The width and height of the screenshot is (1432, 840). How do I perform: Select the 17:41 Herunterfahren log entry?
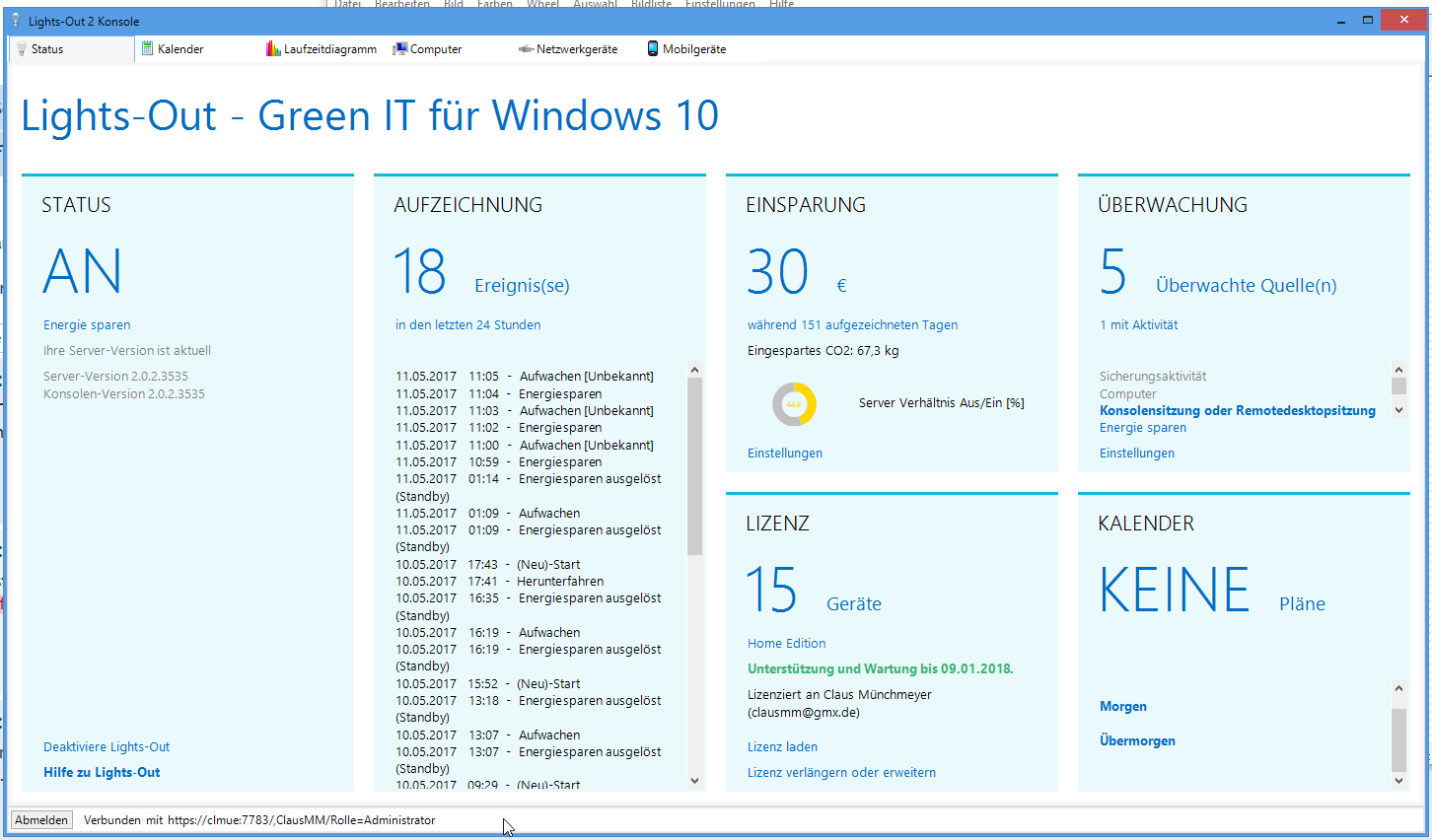pos(500,582)
